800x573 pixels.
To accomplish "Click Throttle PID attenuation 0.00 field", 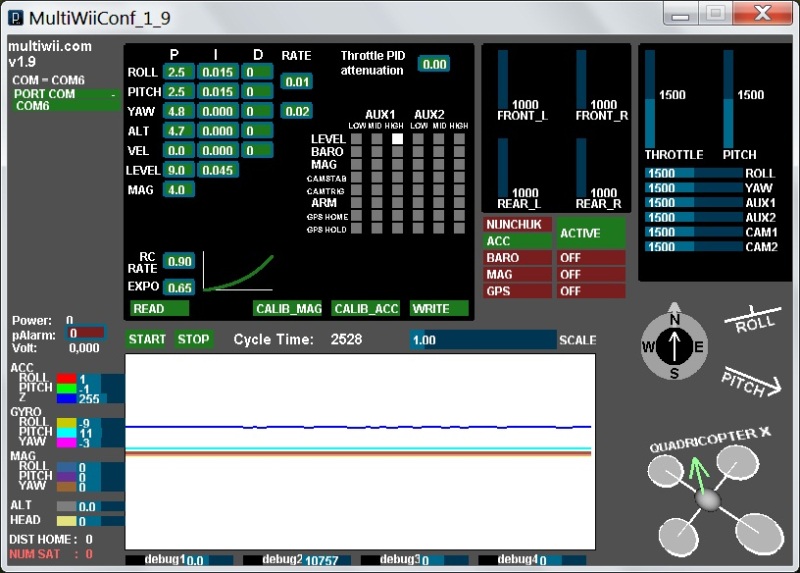I will pos(434,64).
